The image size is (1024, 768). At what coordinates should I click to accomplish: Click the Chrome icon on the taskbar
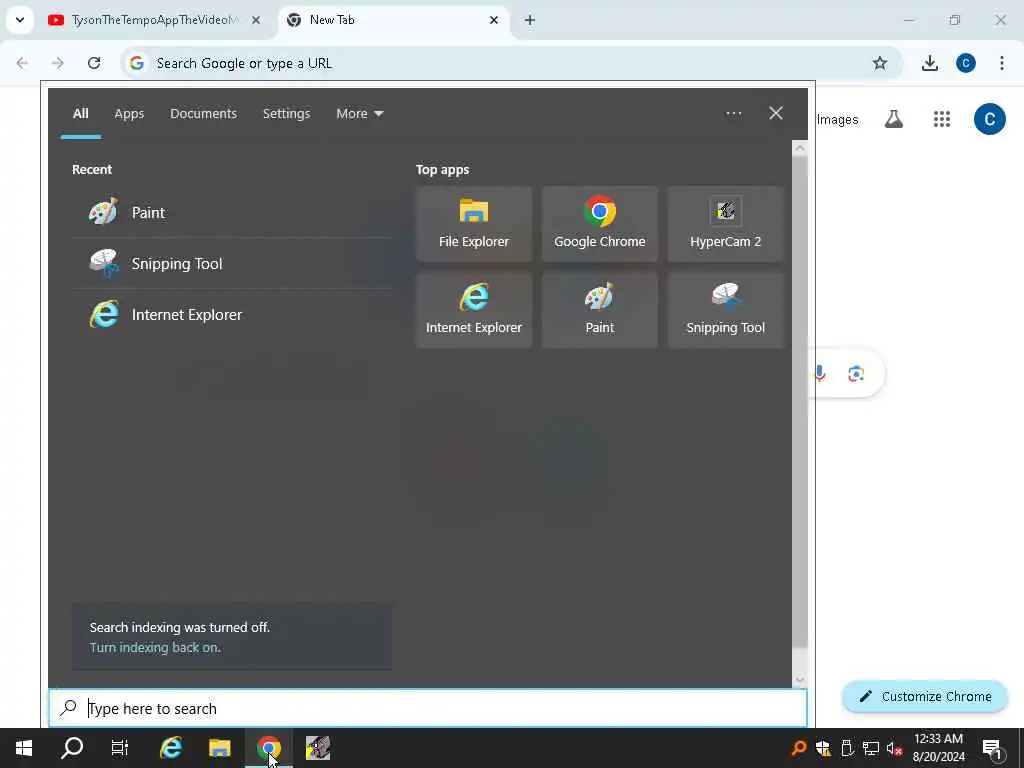(268, 748)
